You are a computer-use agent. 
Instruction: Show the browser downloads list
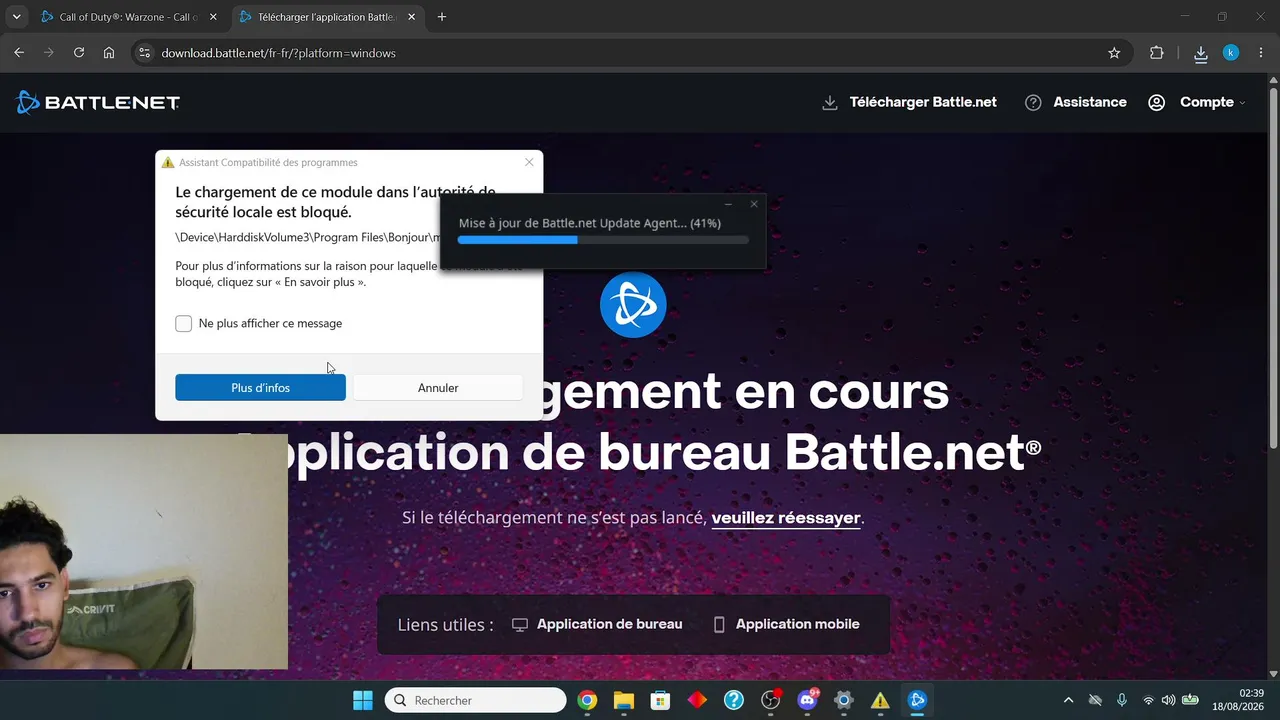tap(1201, 54)
